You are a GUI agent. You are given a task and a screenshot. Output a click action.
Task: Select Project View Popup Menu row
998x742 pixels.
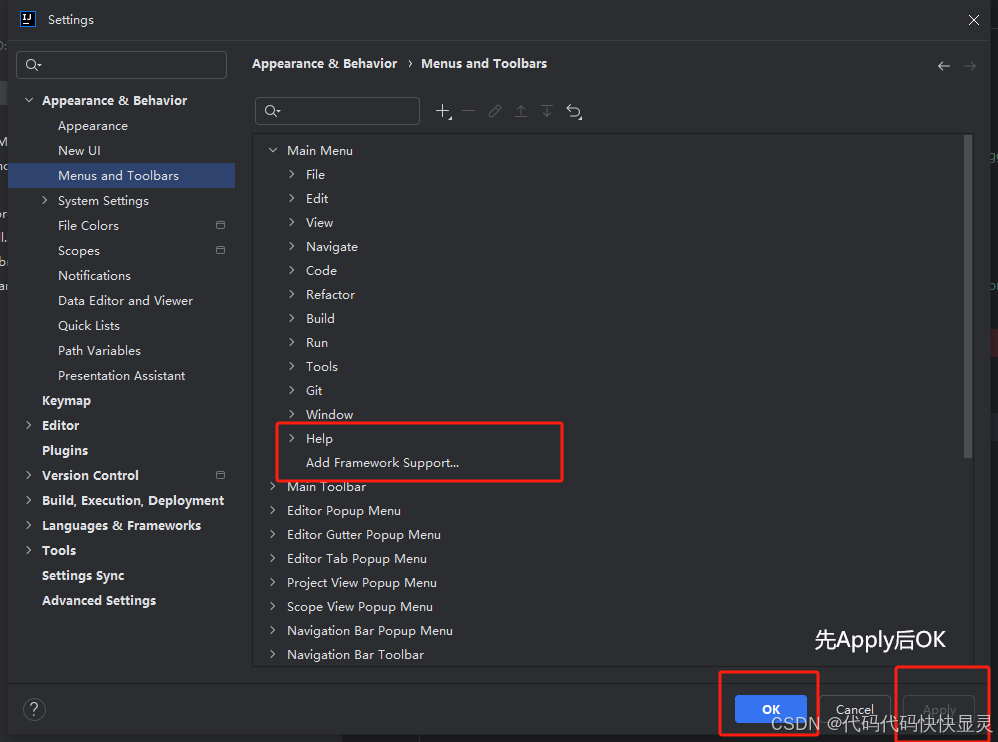362,583
